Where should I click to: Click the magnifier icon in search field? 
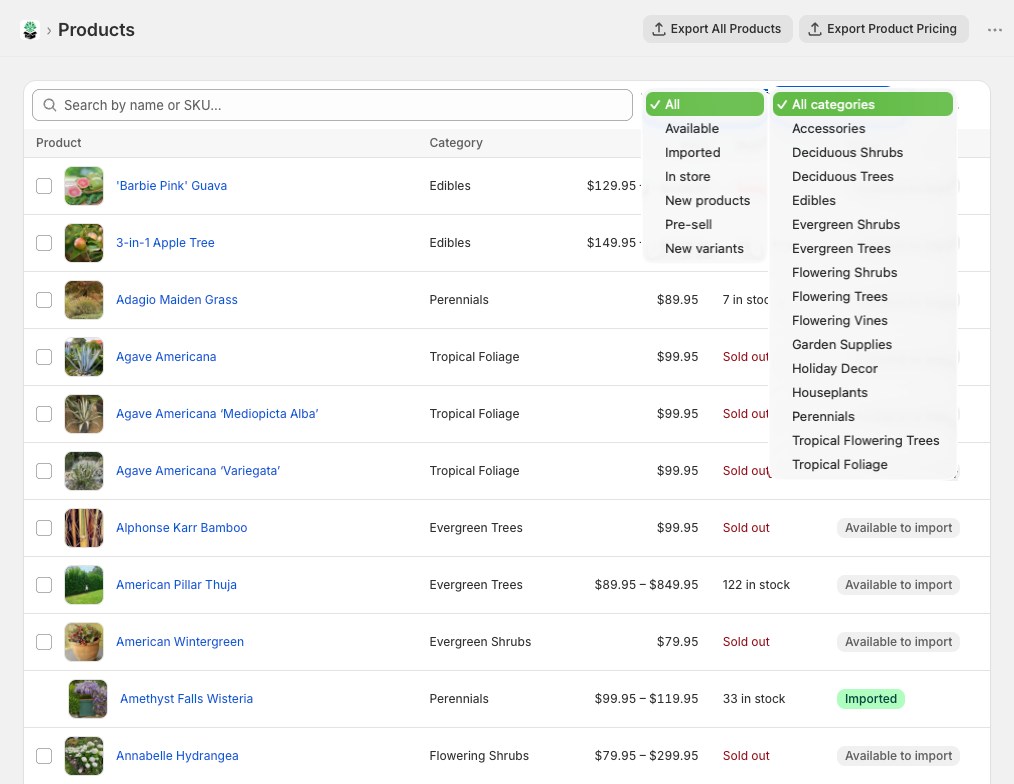click(50, 105)
